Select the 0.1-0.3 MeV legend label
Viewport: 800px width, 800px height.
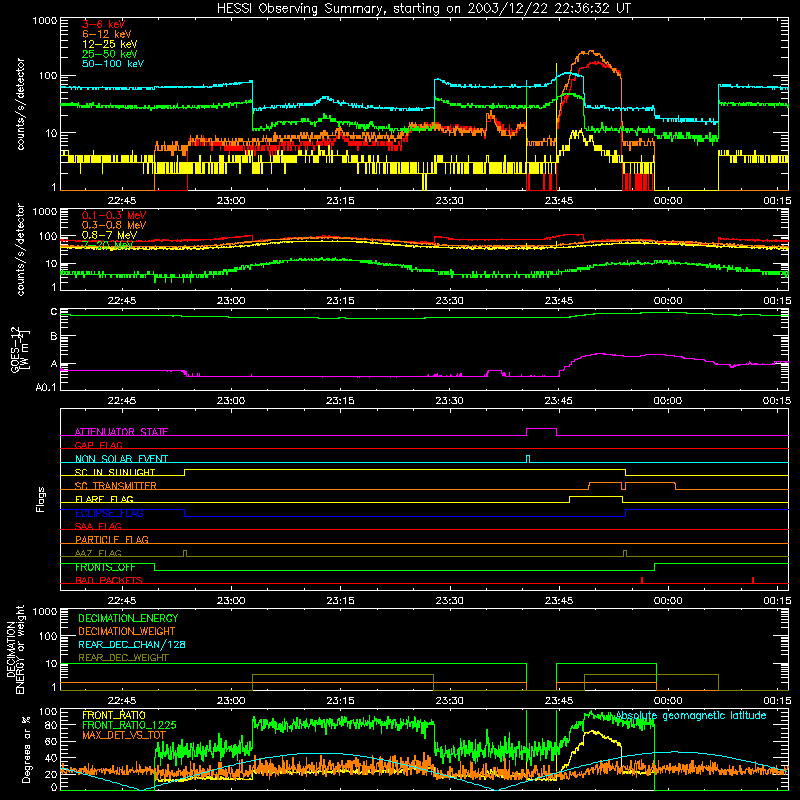click(x=114, y=215)
